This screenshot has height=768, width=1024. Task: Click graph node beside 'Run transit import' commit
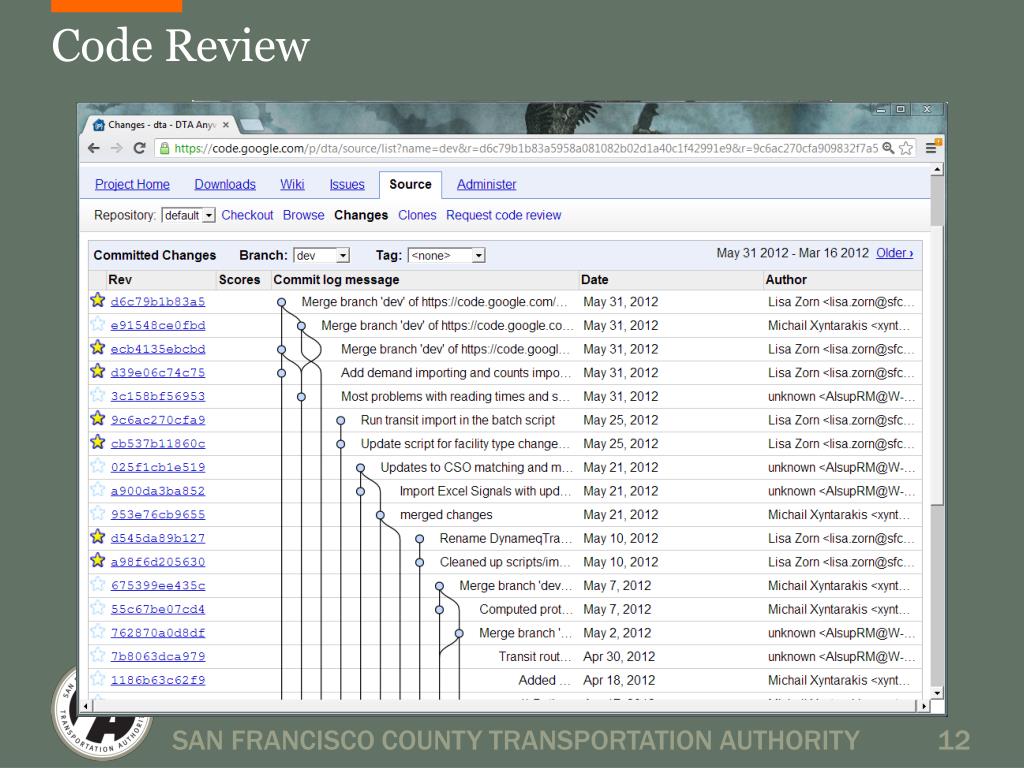pyautogui.click(x=340, y=421)
